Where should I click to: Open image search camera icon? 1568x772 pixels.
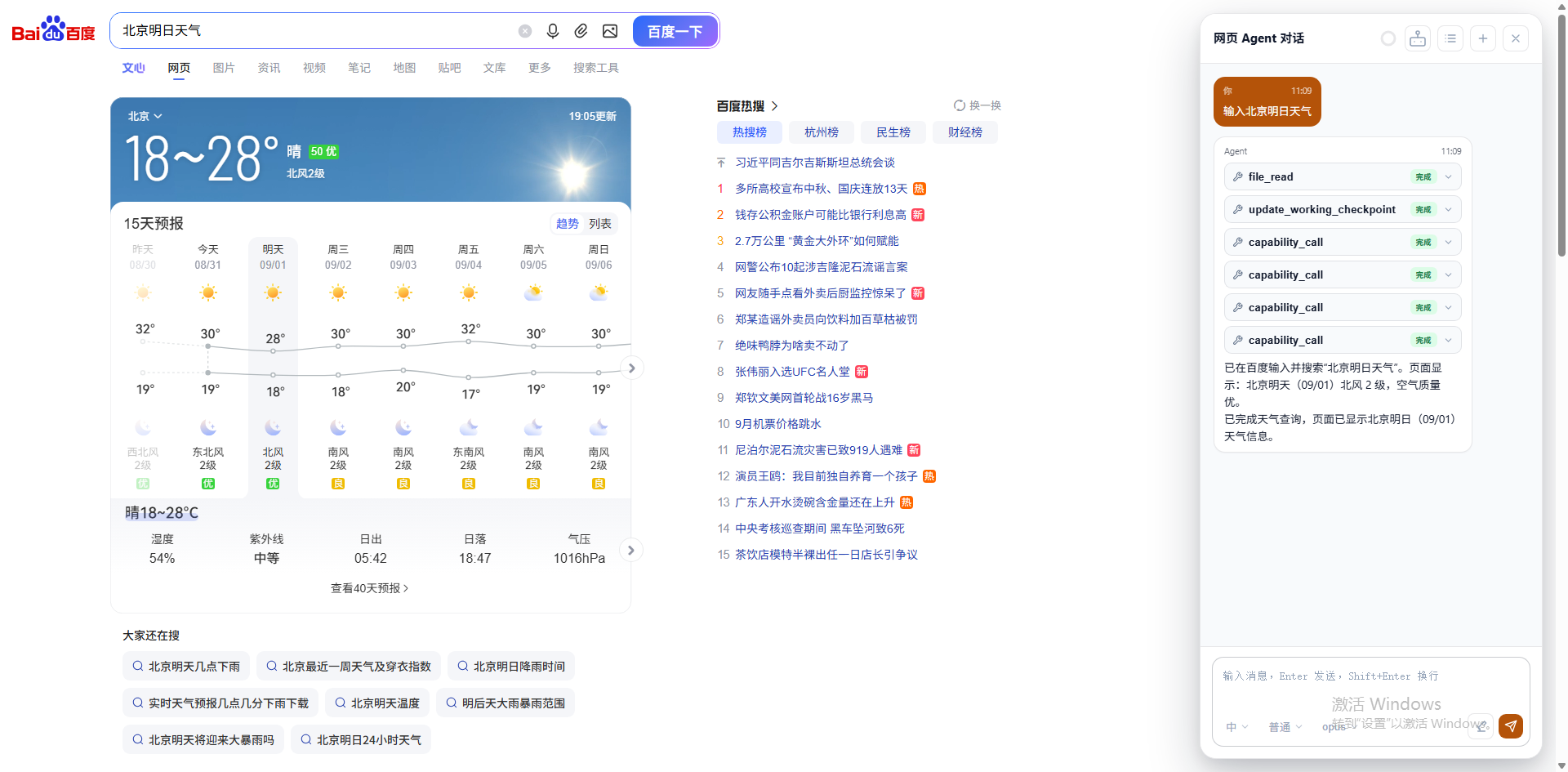[x=610, y=31]
